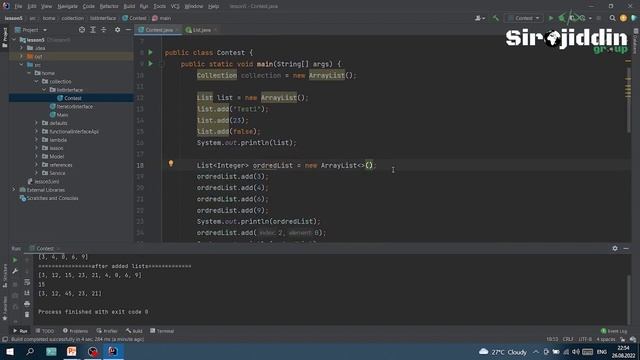Screen dimensions: 640x360
Task: Open Search Everywhere magnifier icon
Action: 612,18
